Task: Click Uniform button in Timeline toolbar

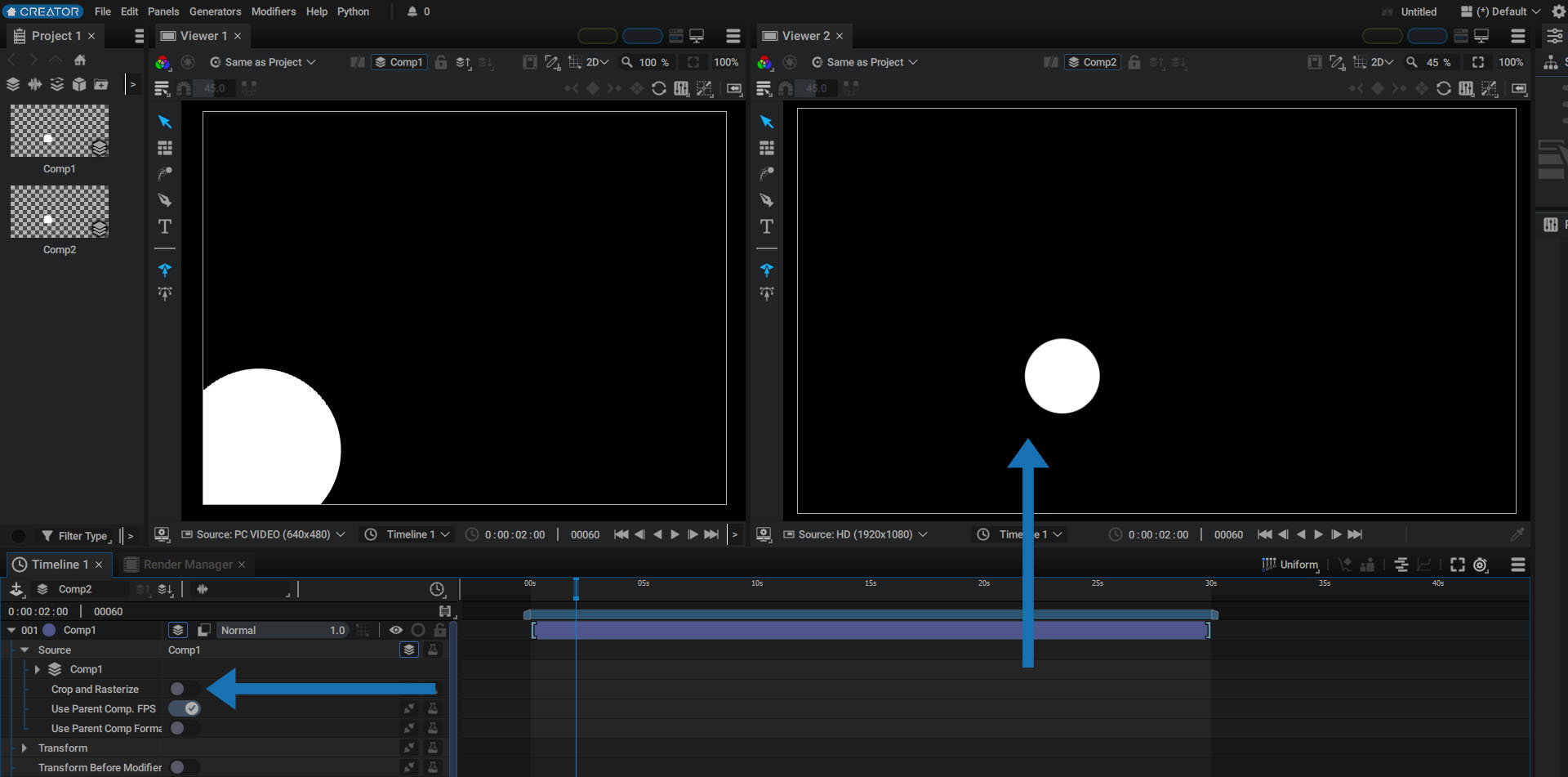Action: (x=1290, y=565)
